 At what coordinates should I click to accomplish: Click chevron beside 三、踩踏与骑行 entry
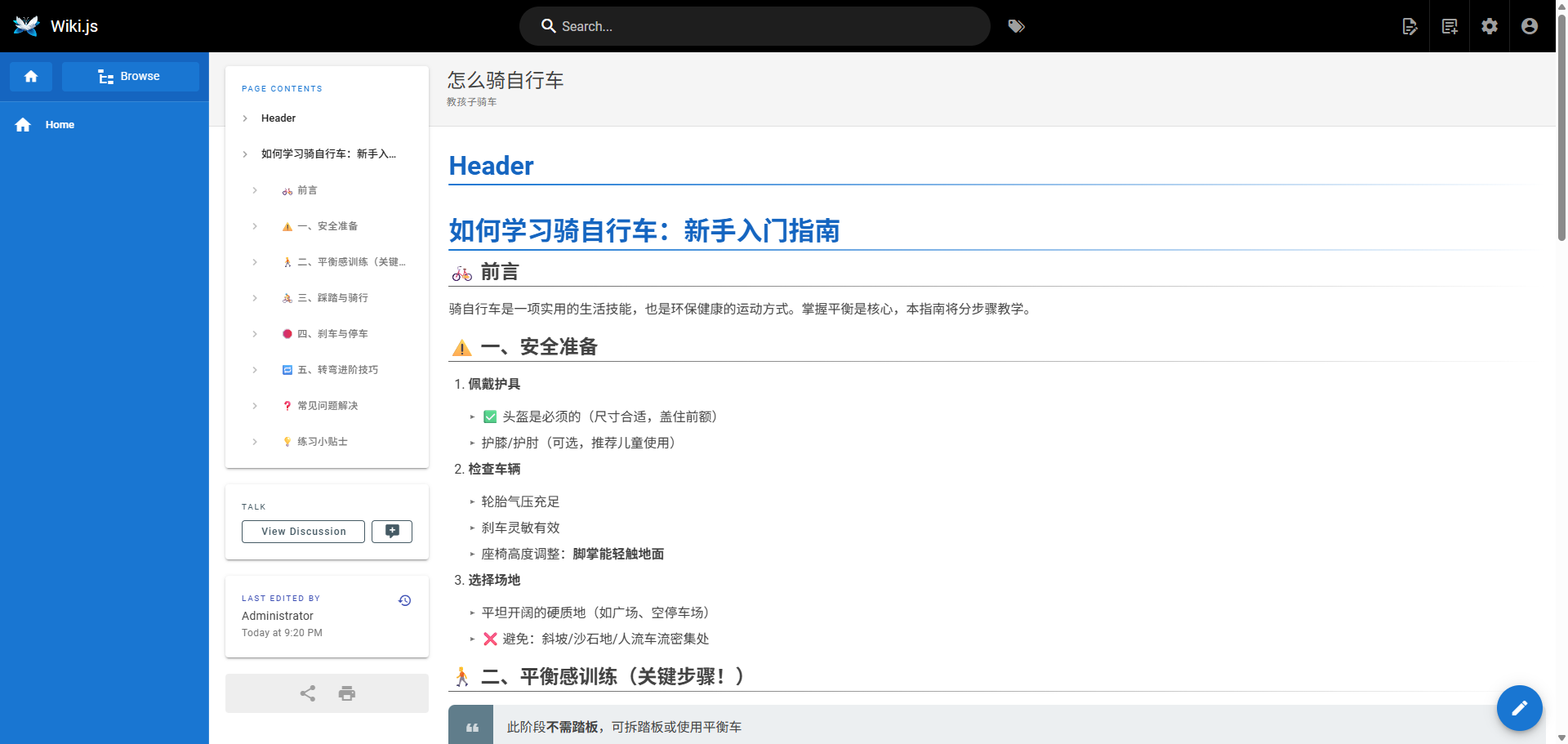coord(255,298)
